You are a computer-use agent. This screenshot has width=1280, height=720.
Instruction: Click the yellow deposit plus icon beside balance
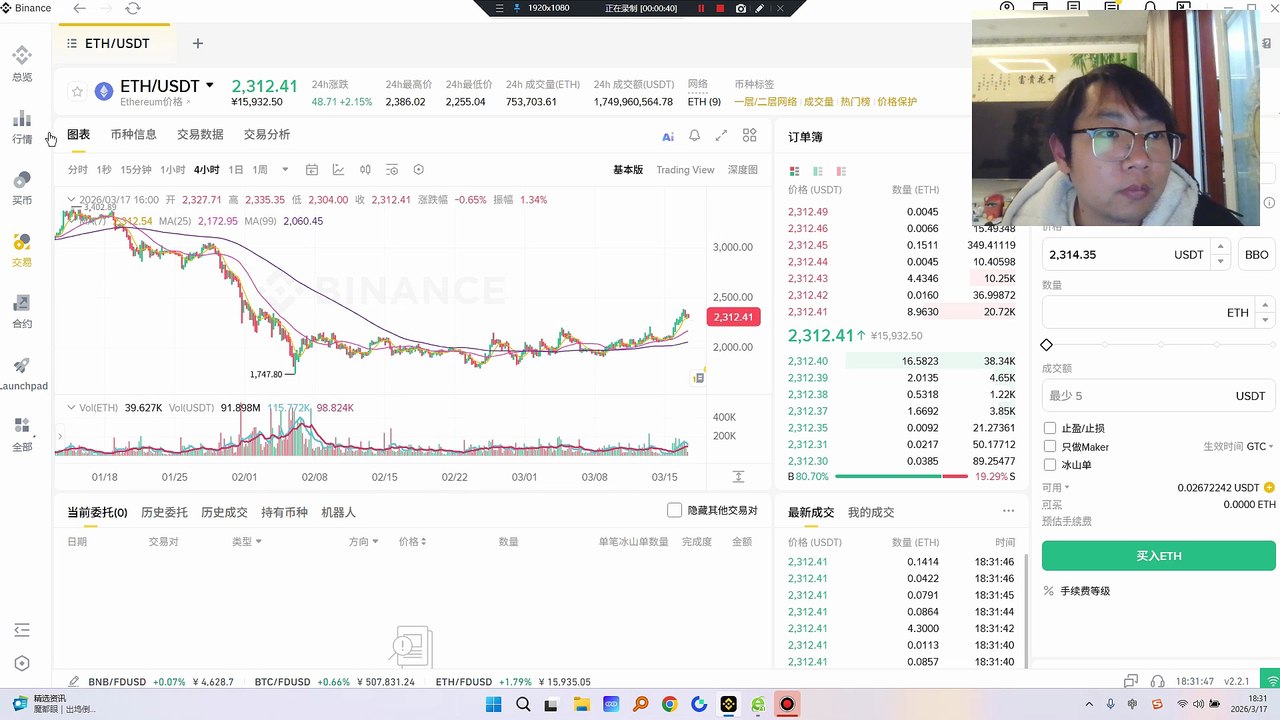click(1270, 488)
